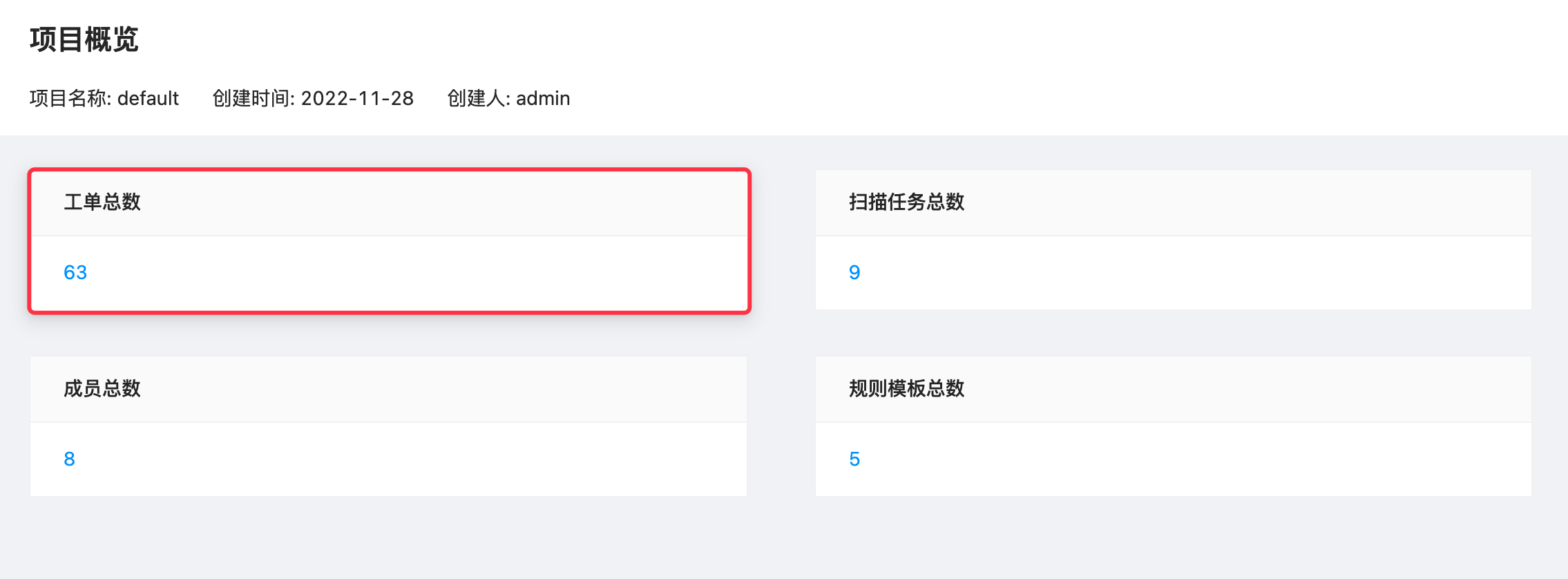Click inside the red highlighted work order card
Viewport: 1568px width, 579px height.
(387, 273)
